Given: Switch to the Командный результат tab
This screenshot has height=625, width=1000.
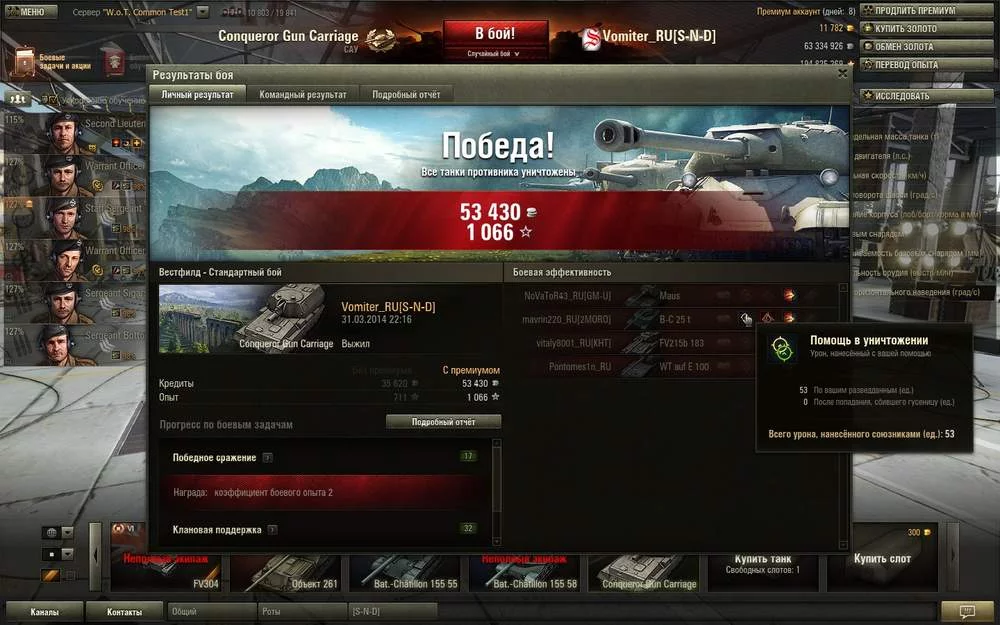Looking at the screenshot, I should (303, 94).
